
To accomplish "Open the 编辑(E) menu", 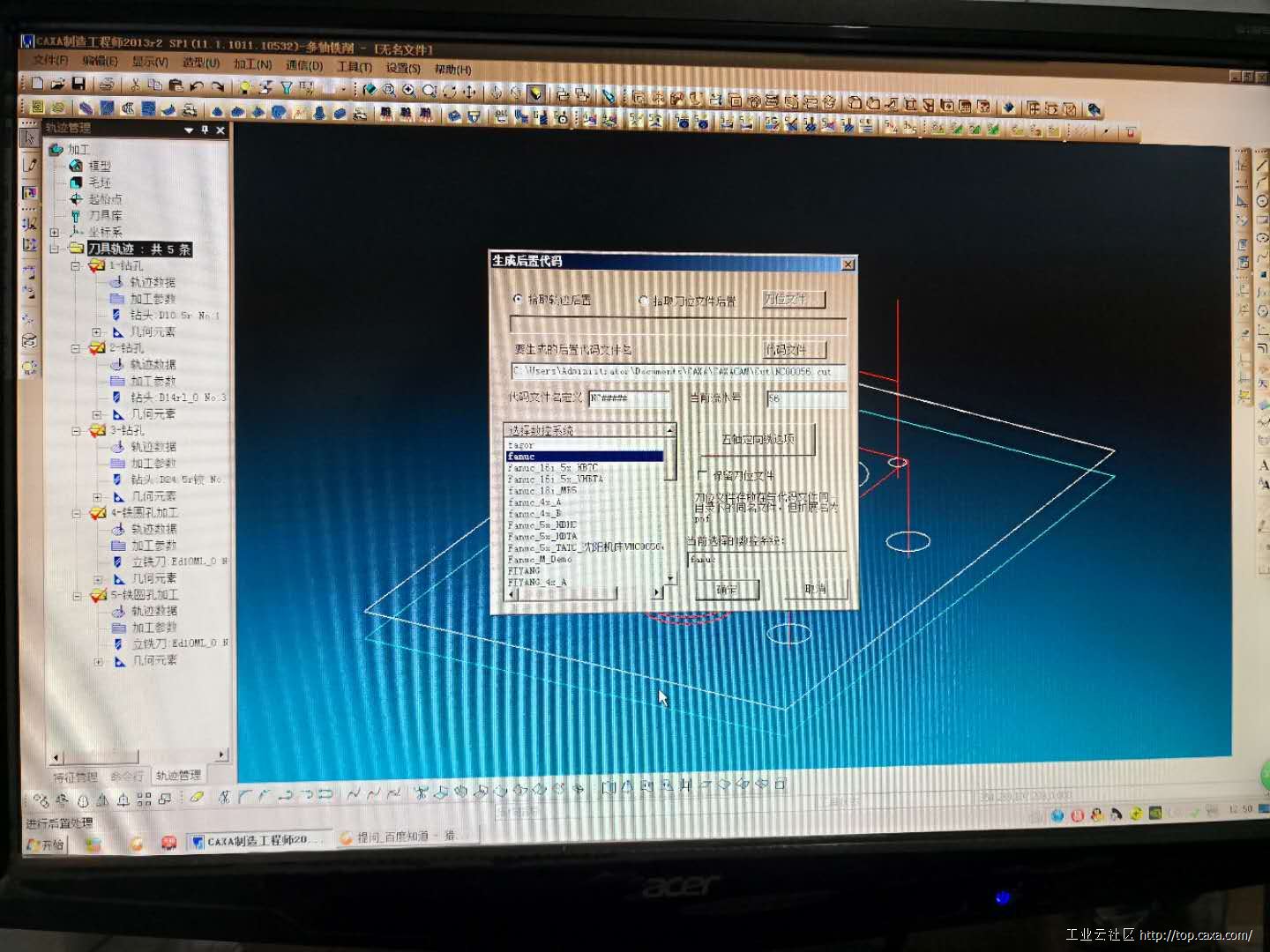I will [100, 60].
